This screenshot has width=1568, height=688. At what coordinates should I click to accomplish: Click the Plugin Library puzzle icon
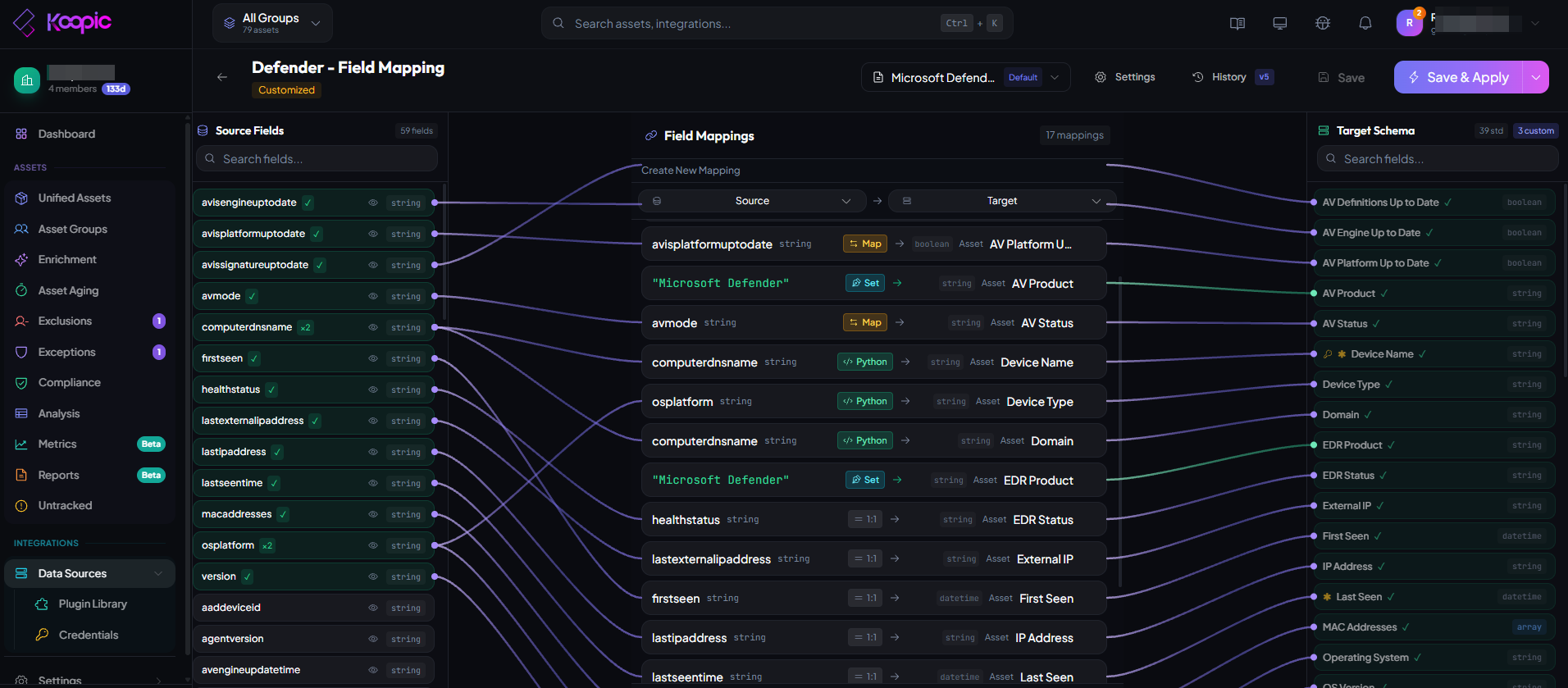point(42,604)
